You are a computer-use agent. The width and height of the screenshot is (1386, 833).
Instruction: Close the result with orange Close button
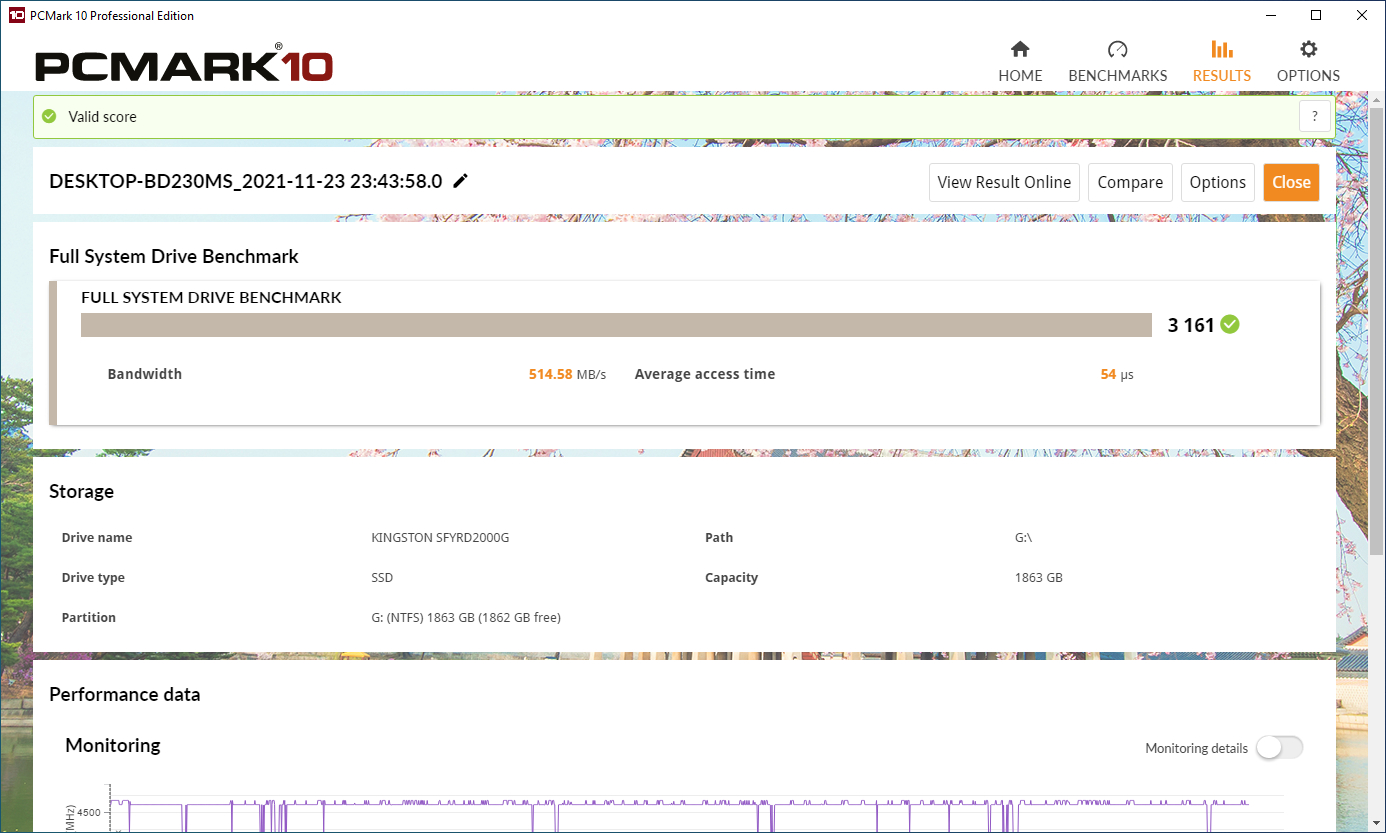point(1291,182)
